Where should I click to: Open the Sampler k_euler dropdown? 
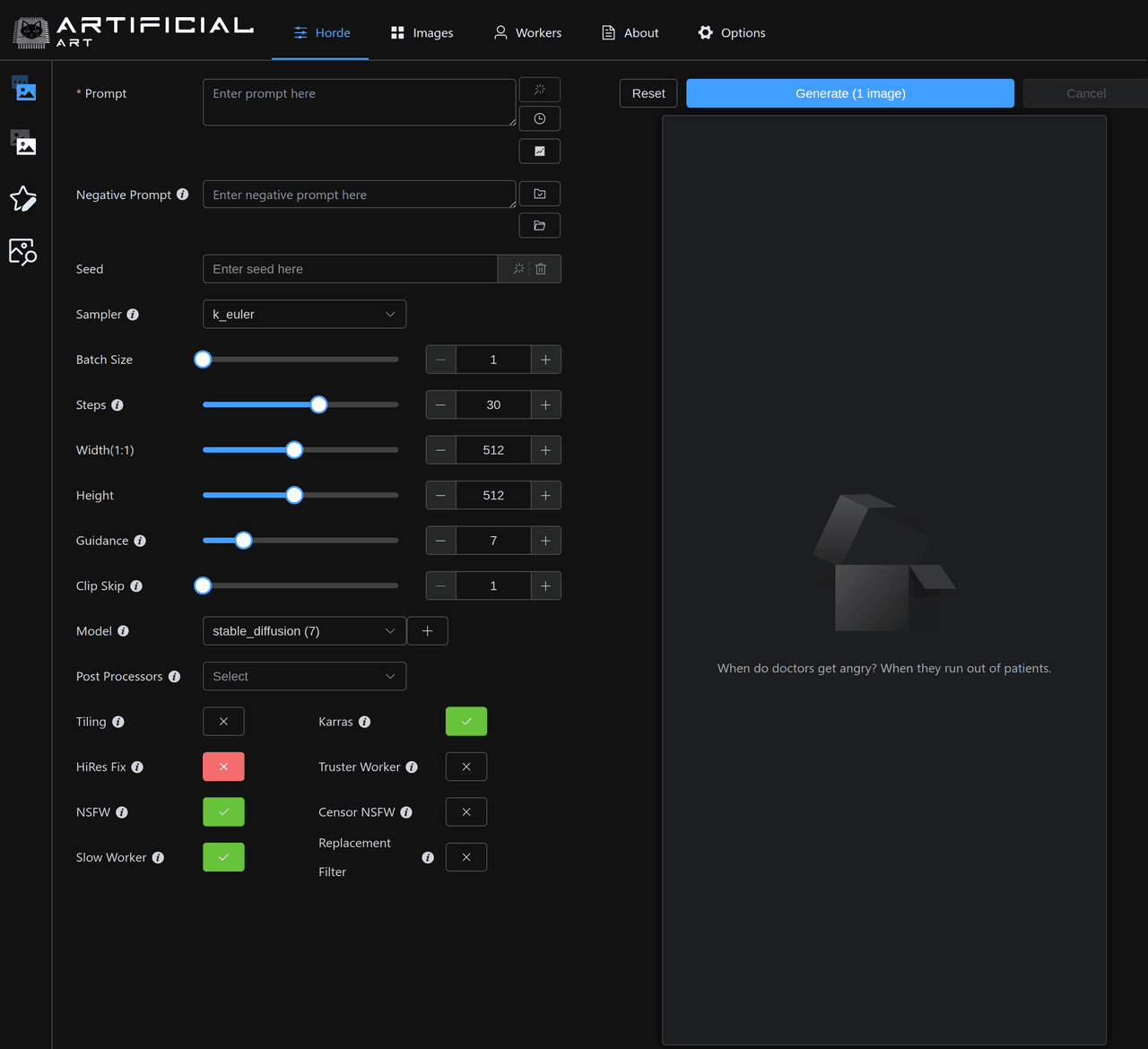305,315
